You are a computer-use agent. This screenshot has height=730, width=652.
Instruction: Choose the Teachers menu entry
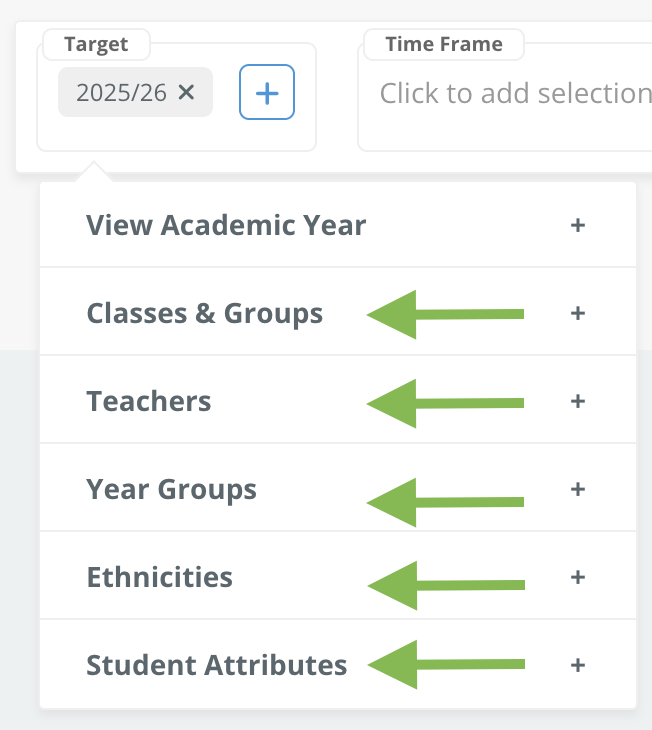coord(338,399)
